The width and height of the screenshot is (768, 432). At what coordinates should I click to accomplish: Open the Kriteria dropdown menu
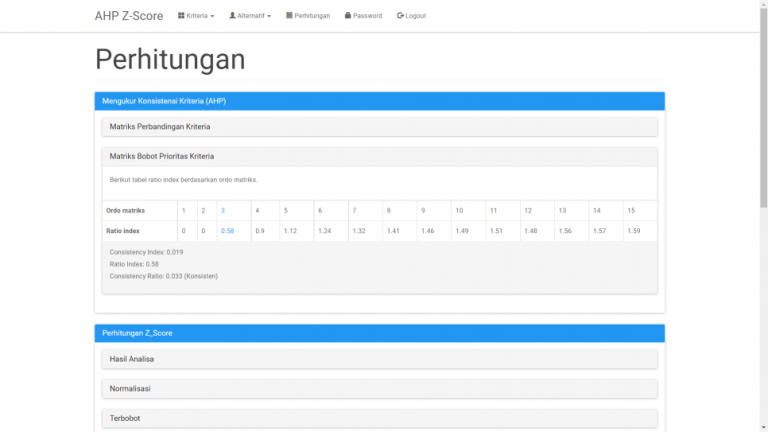click(196, 16)
